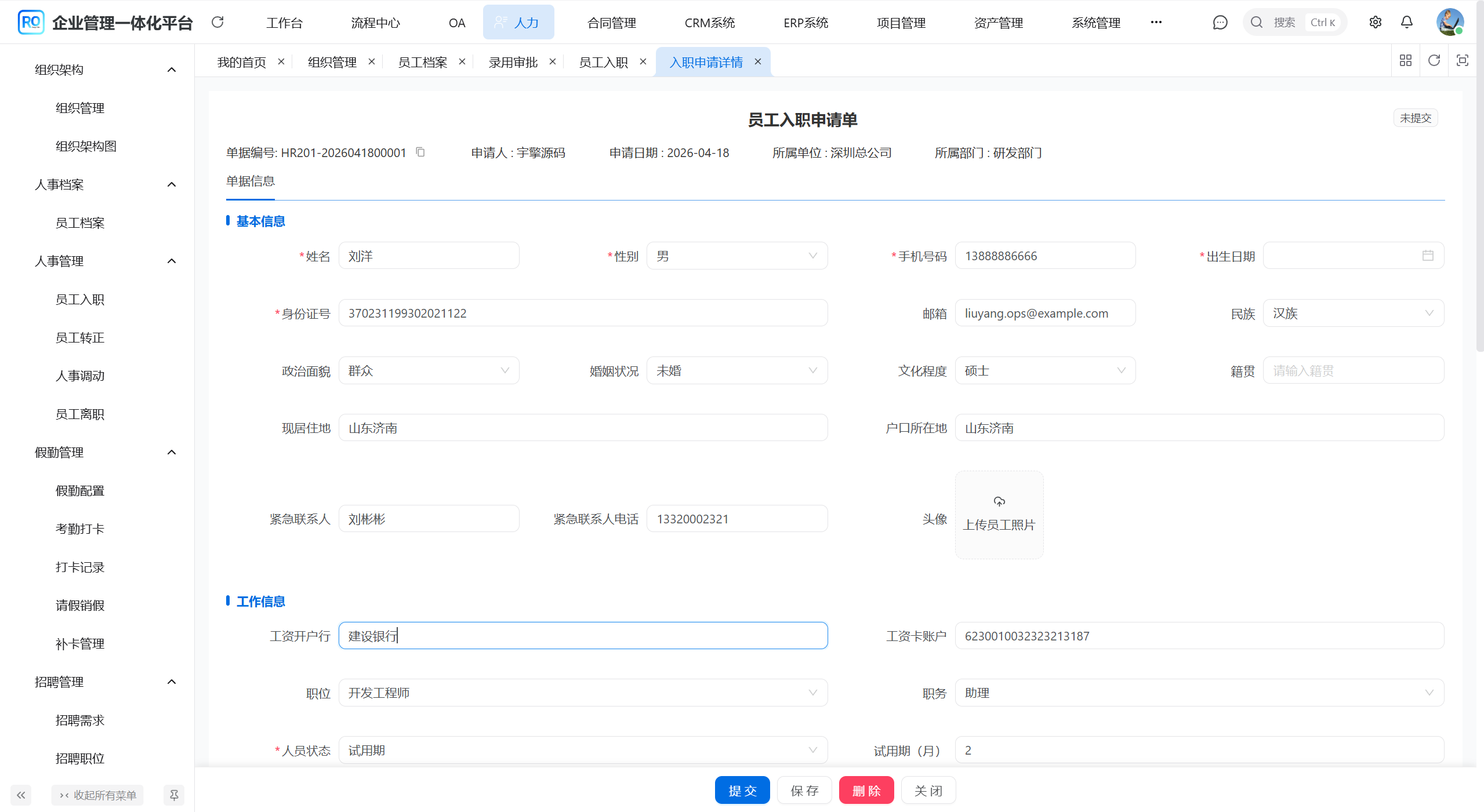Switch to the 员工档案 tab

(423, 62)
